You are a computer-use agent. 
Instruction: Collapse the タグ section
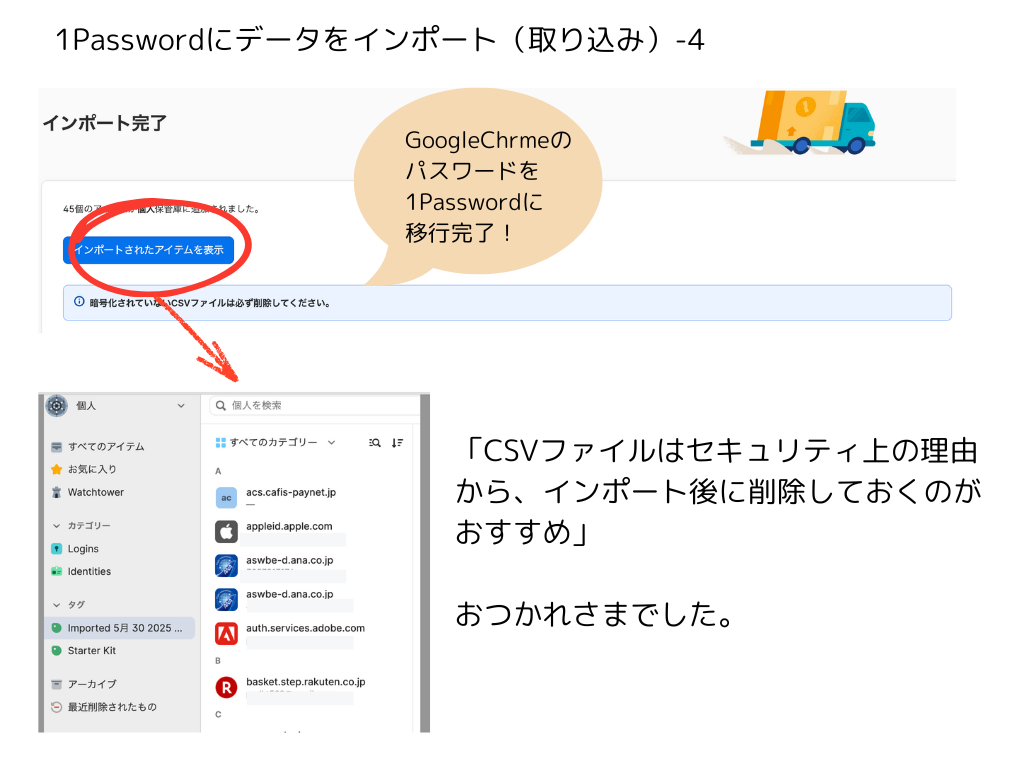tap(56, 605)
